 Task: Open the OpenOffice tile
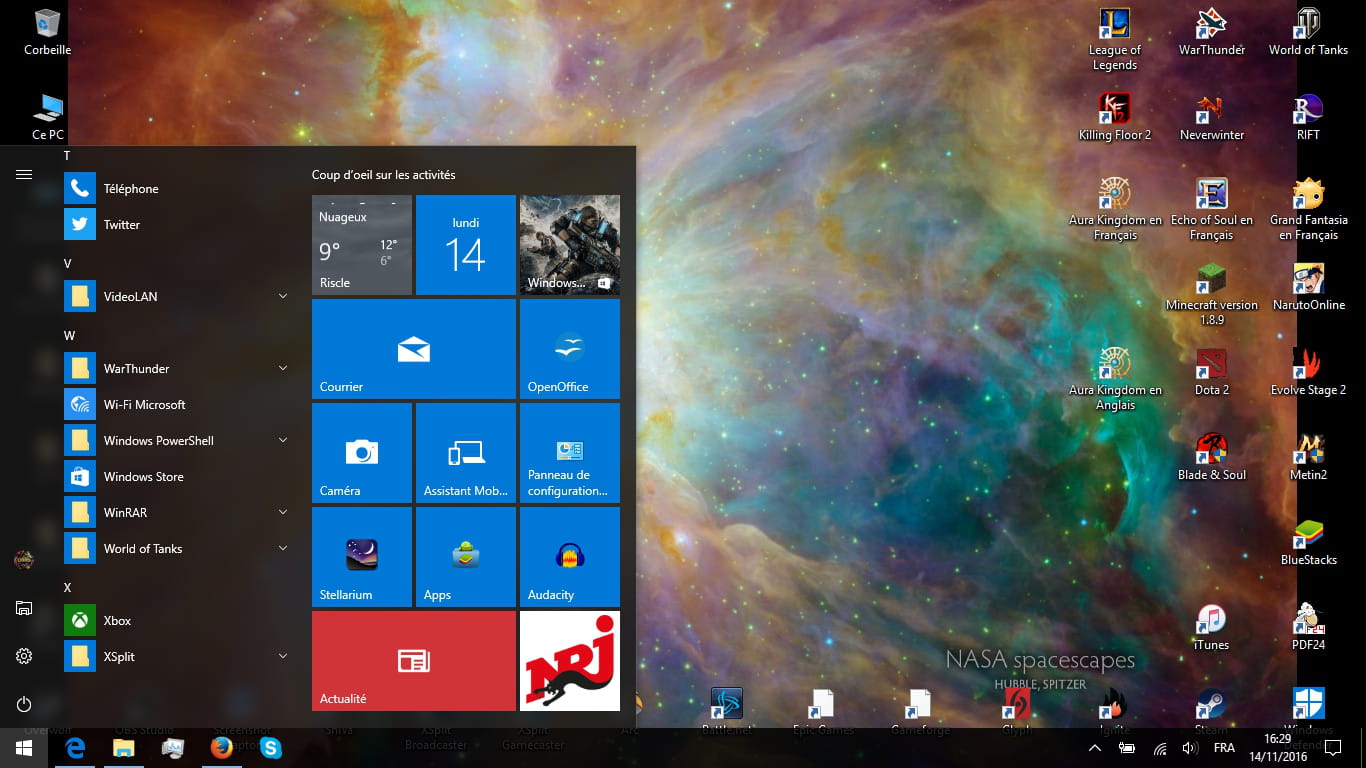(570, 349)
